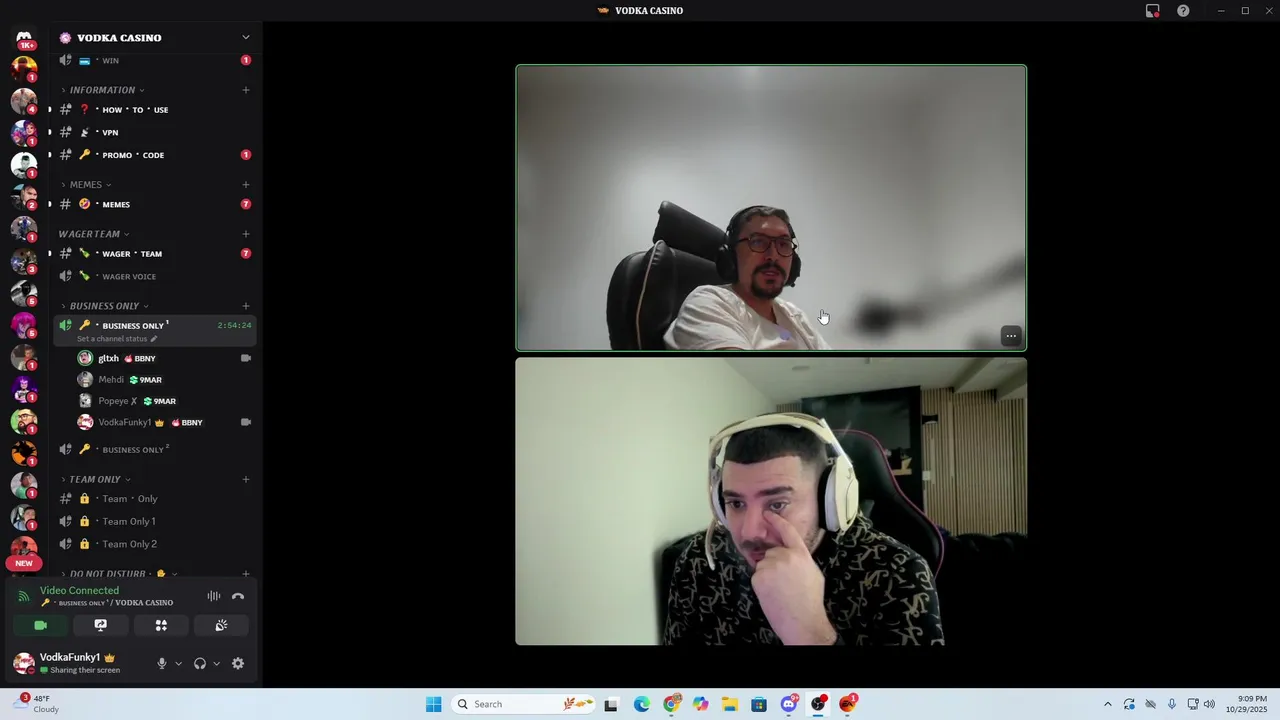
Task: Click Set a channel status link
Action: coord(117,339)
